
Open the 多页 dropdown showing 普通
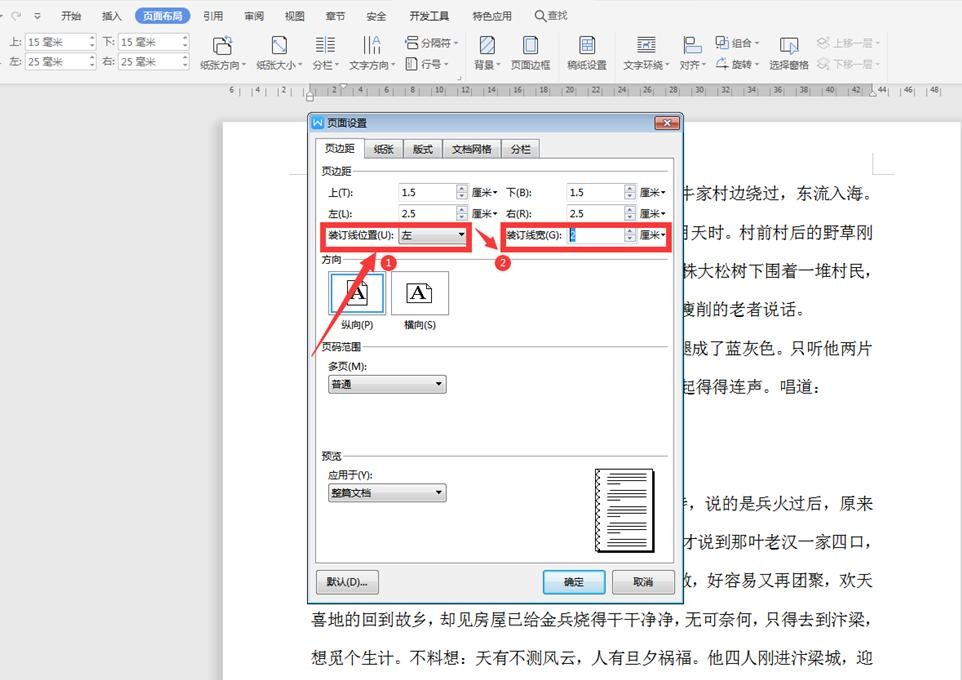pos(387,384)
